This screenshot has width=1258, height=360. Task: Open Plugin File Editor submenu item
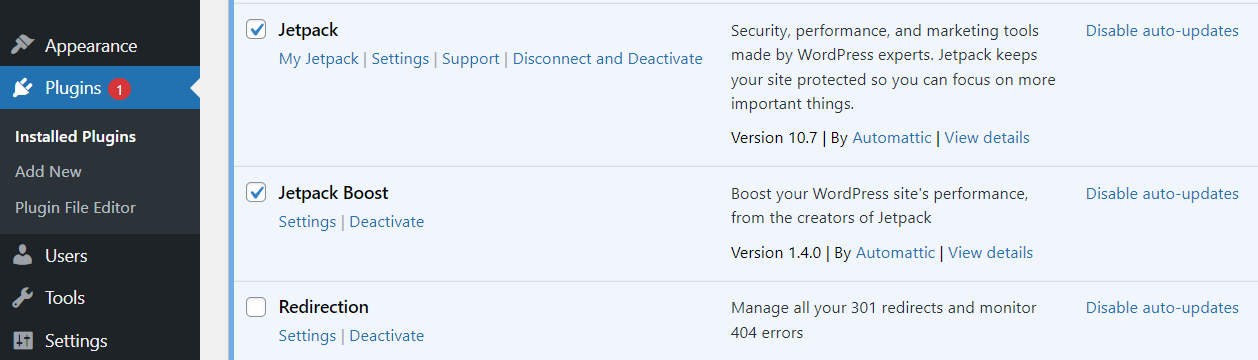(x=75, y=208)
